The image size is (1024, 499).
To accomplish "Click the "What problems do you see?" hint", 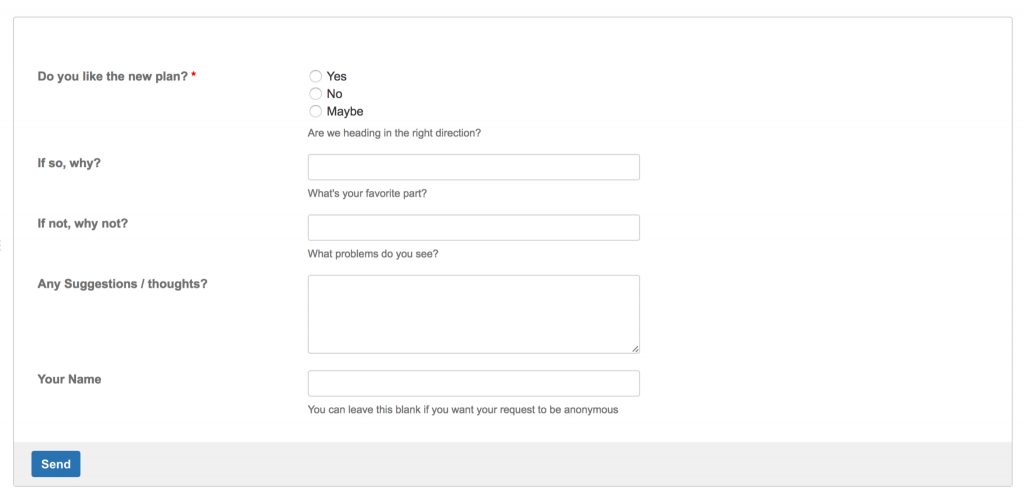I will click(x=373, y=253).
